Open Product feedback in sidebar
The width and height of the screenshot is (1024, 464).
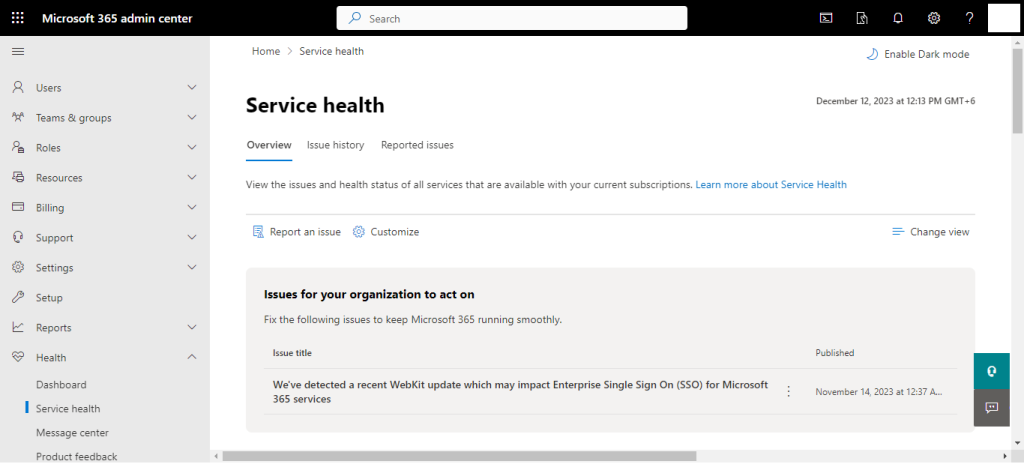[76, 456]
